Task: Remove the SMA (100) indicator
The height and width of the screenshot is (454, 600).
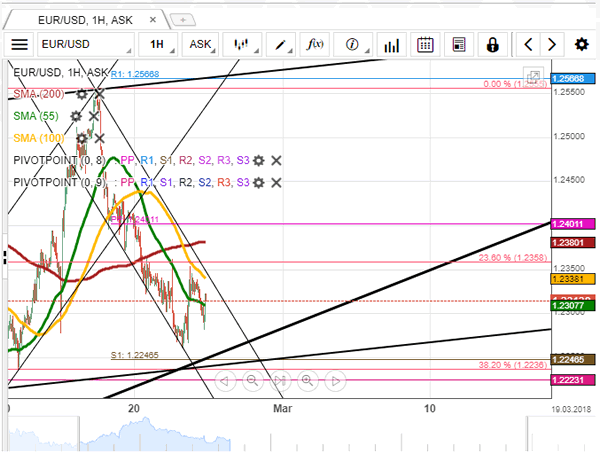Action: pos(99,138)
